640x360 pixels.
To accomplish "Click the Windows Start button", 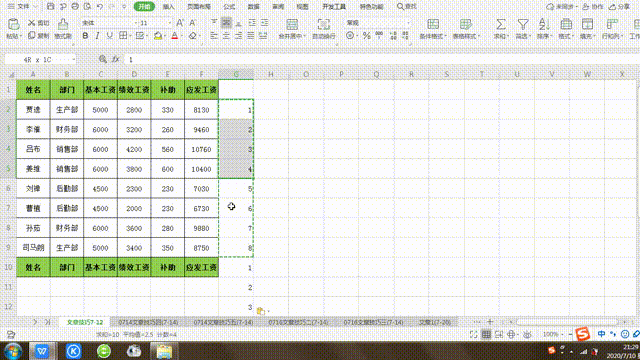I will [13, 351].
